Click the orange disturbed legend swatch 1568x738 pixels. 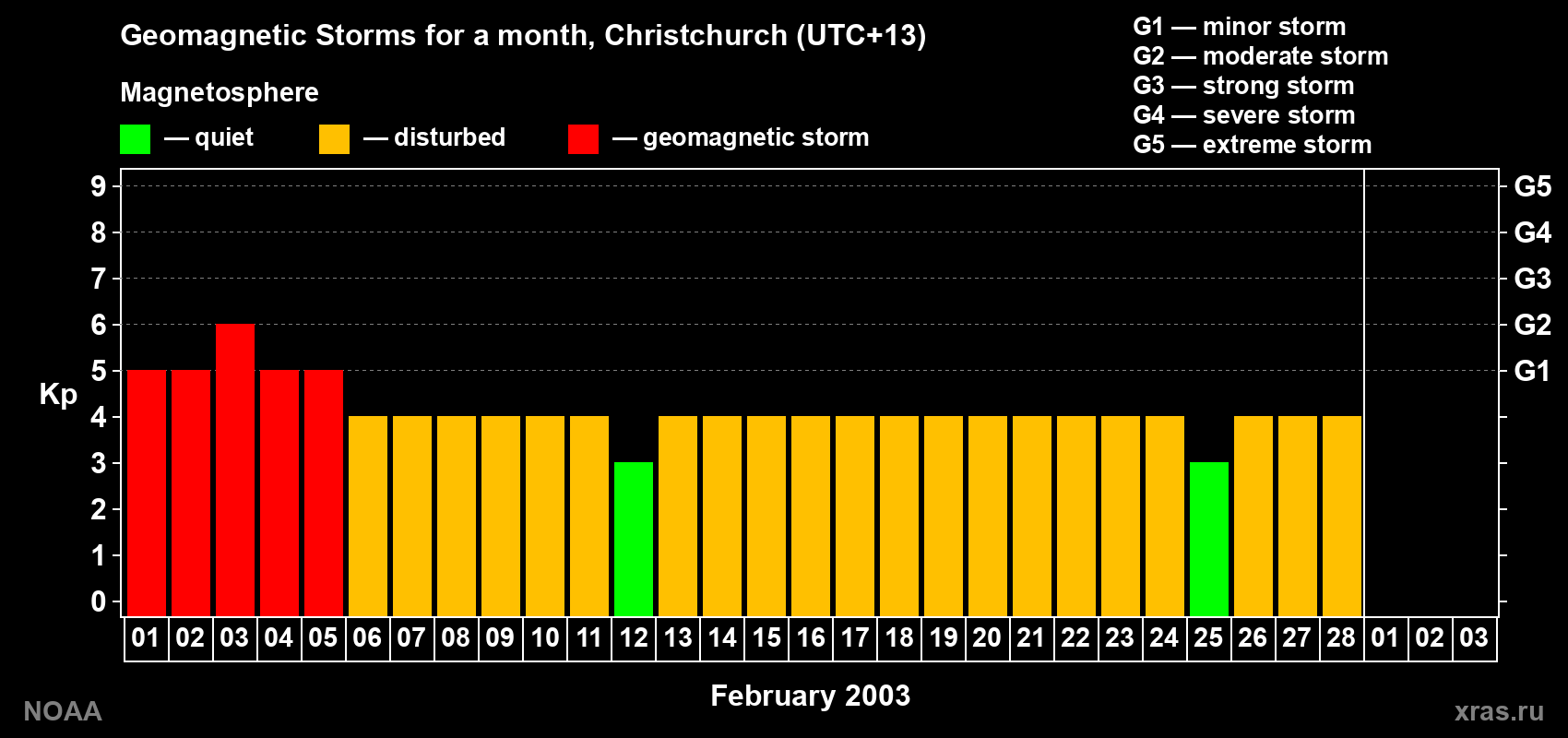[334, 139]
